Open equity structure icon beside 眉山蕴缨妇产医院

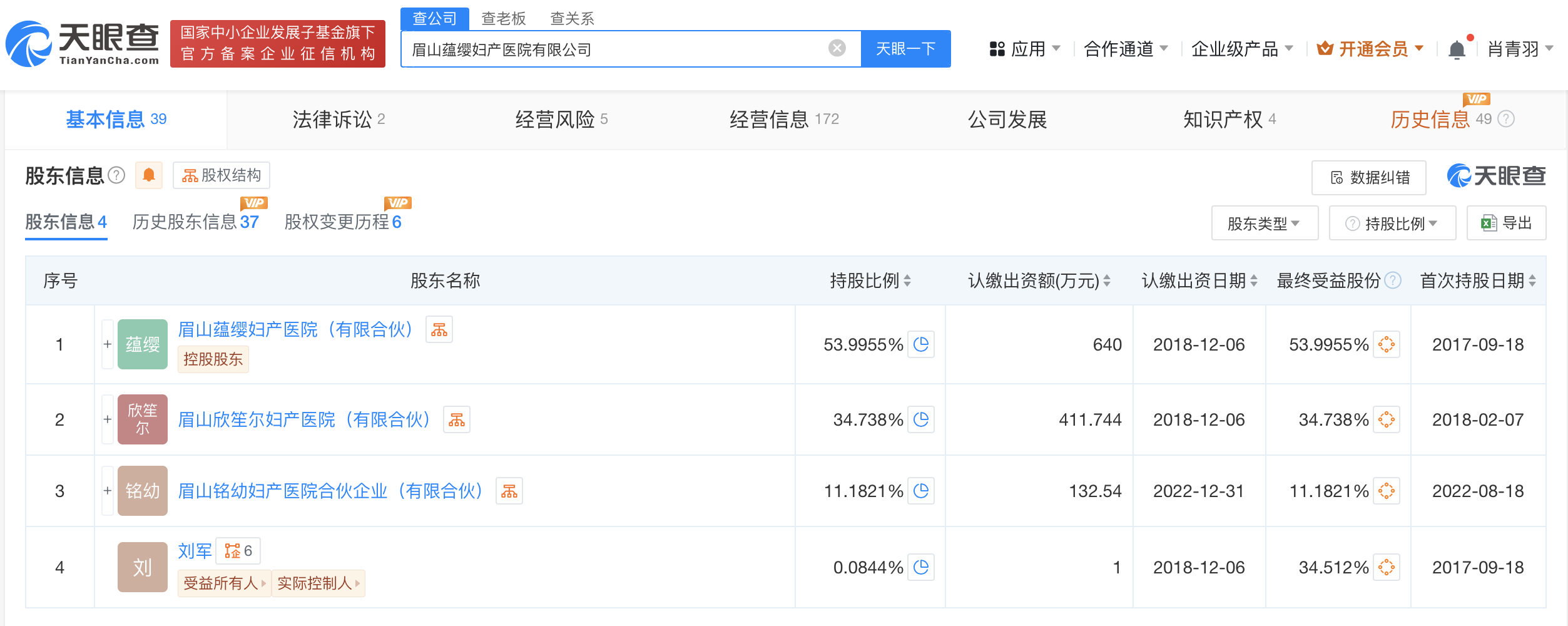click(439, 330)
